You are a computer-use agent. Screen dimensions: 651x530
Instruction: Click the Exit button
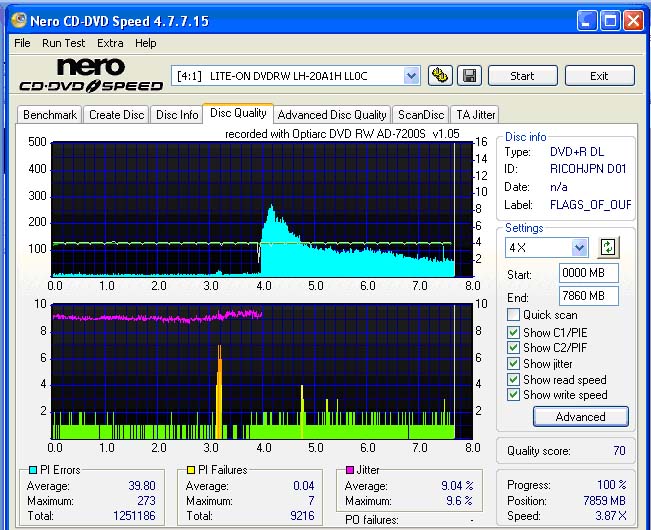599,76
